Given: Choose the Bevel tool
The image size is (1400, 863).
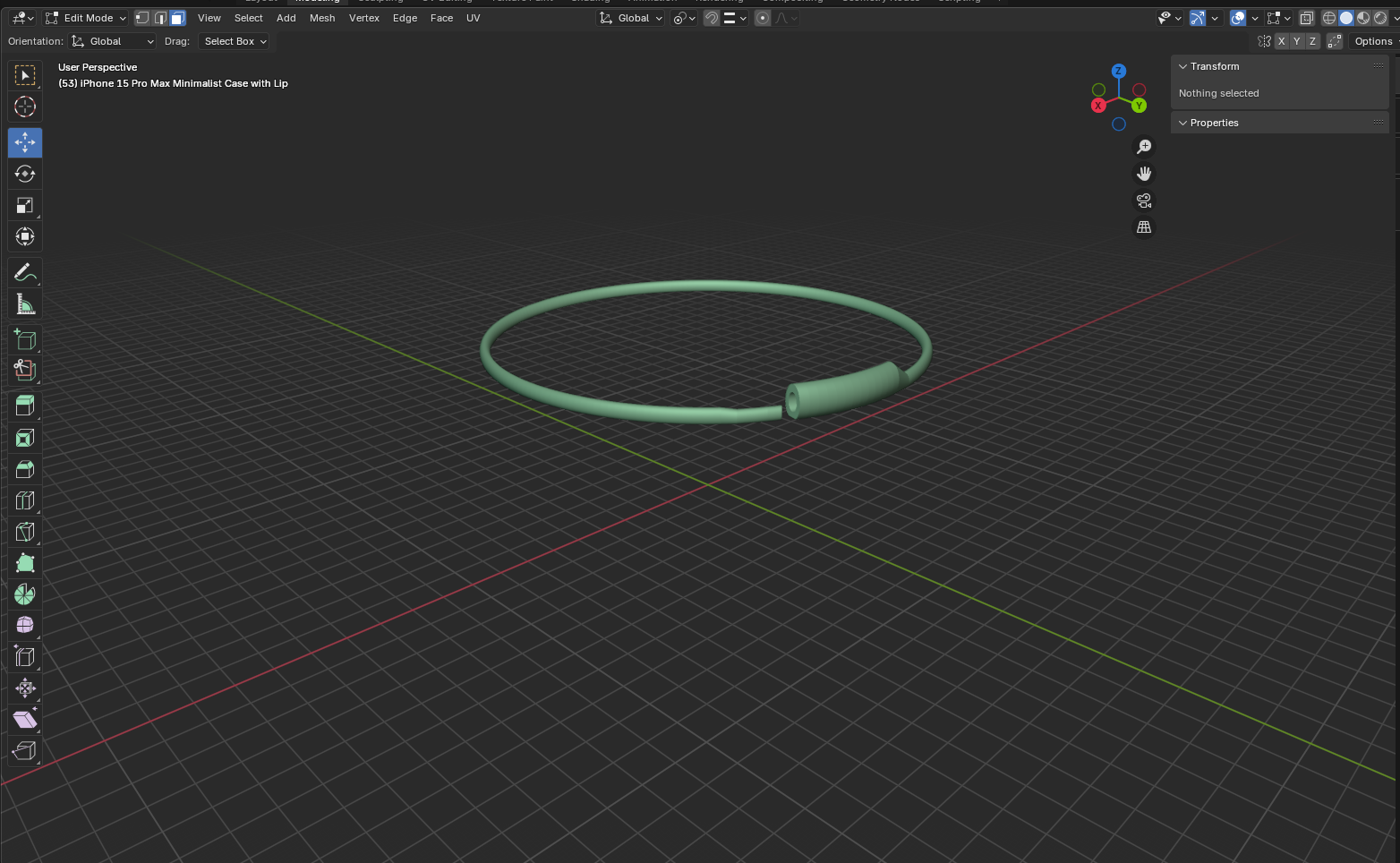Looking at the screenshot, I should pyautogui.click(x=25, y=469).
